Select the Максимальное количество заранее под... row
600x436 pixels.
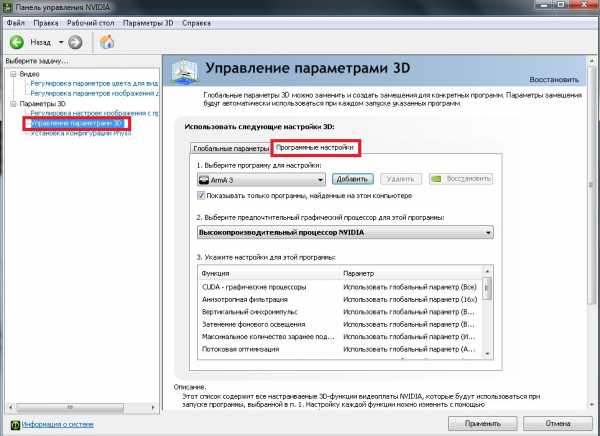point(341,337)
